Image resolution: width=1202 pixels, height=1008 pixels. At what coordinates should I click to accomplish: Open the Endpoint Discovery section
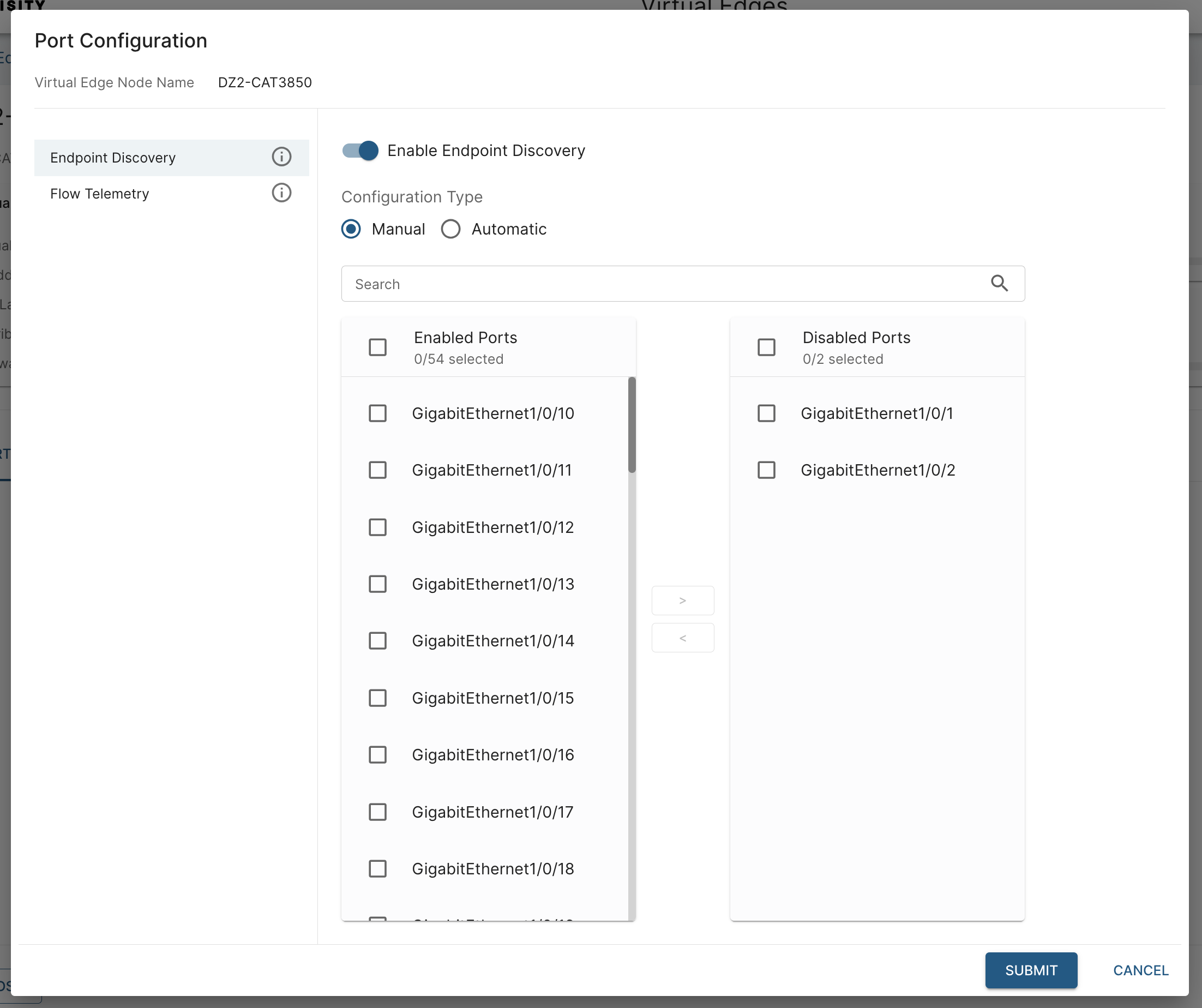(113, 158)
